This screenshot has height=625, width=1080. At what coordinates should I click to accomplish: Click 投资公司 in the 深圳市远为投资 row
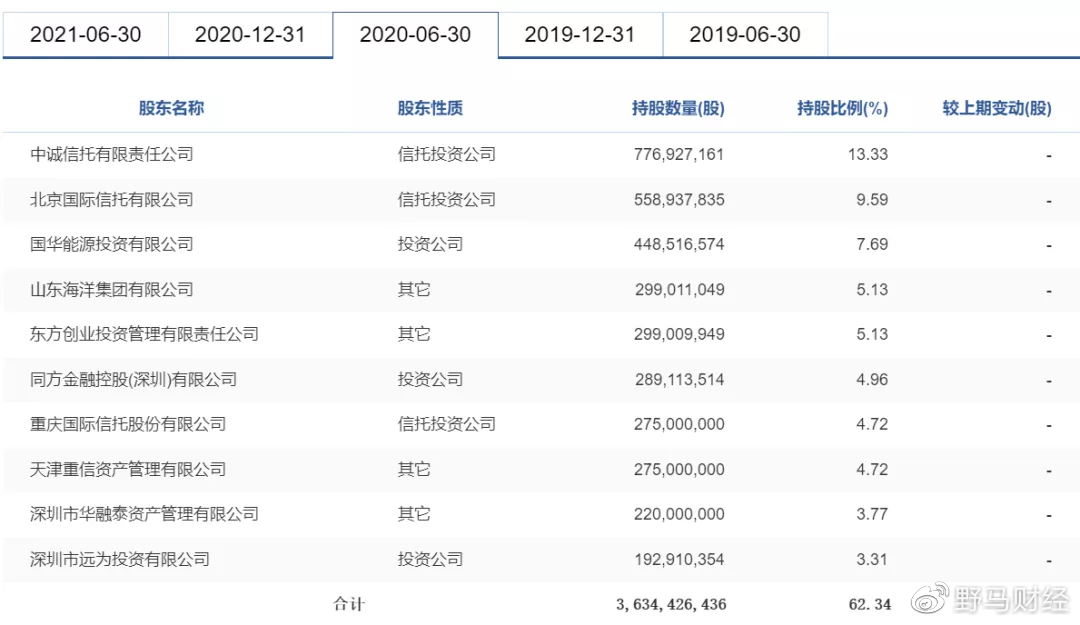point(430,559)
